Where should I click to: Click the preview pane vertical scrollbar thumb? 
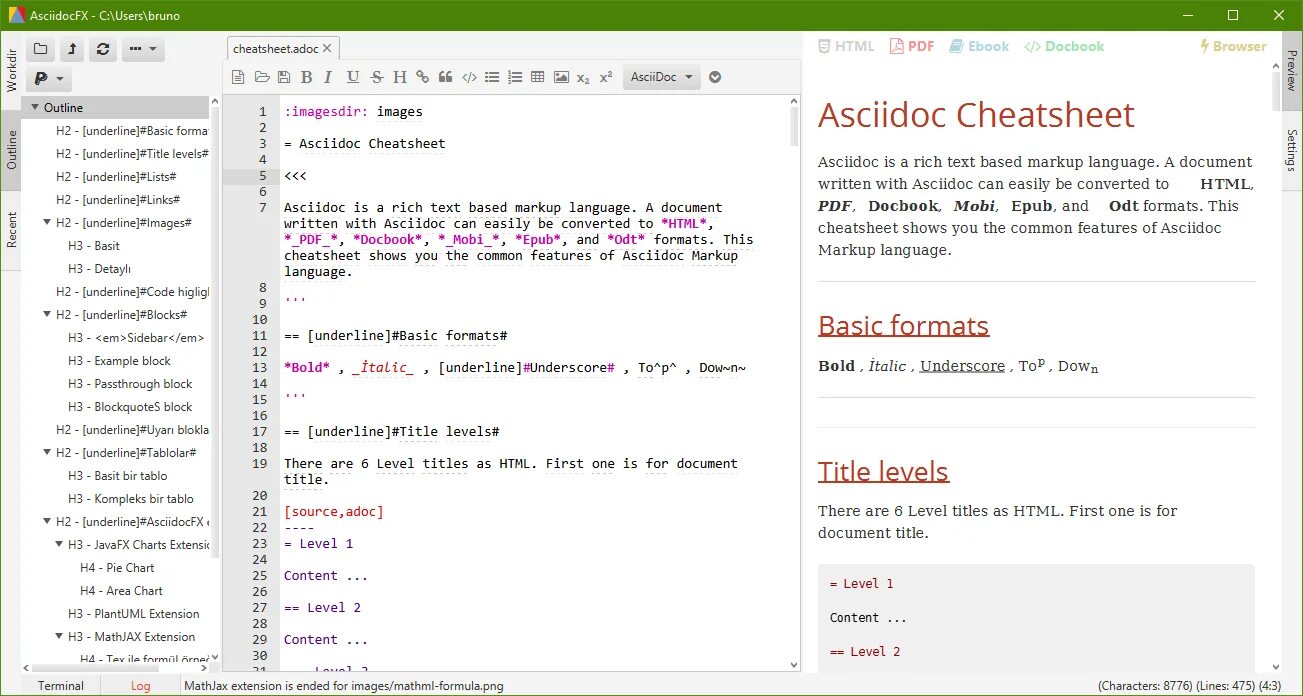pos(1277,91)
